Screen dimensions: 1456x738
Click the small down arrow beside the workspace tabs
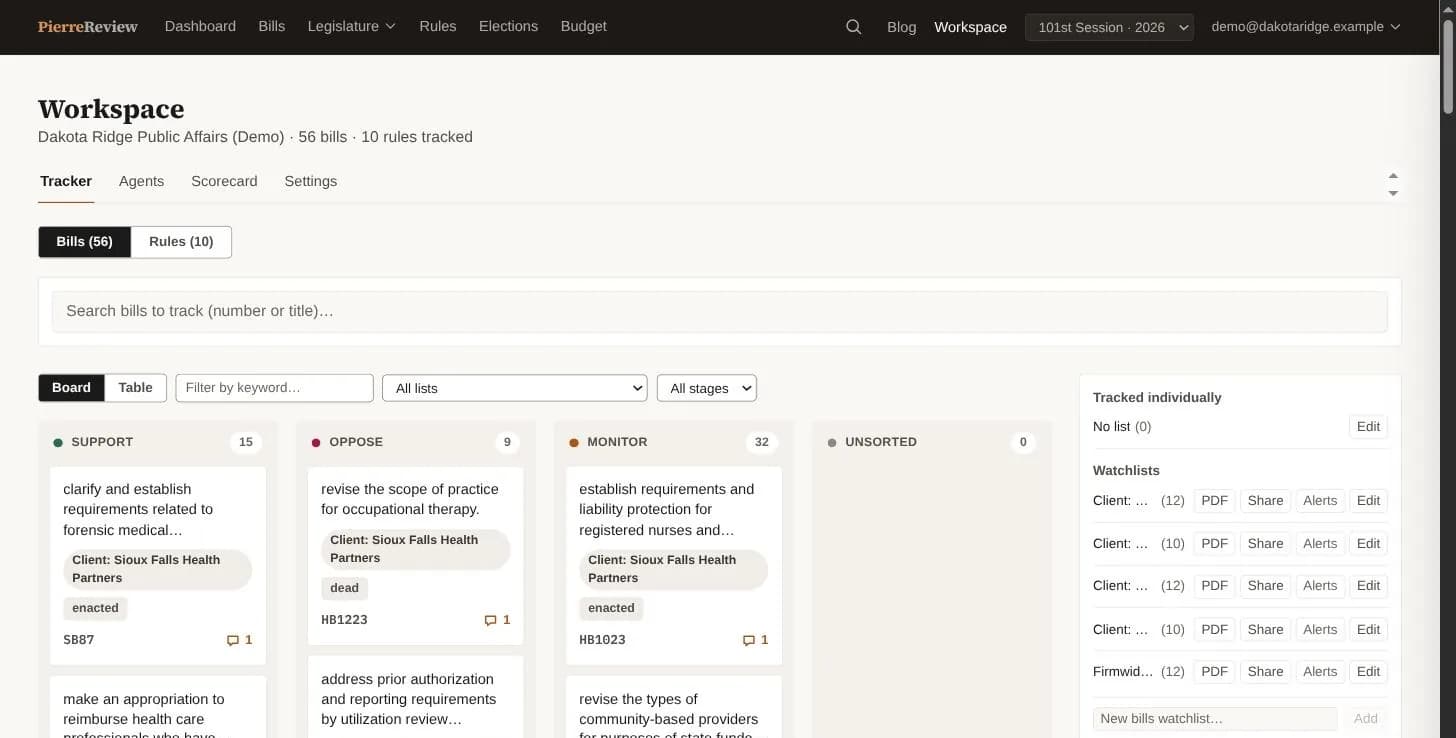(x=1393, y=193)
